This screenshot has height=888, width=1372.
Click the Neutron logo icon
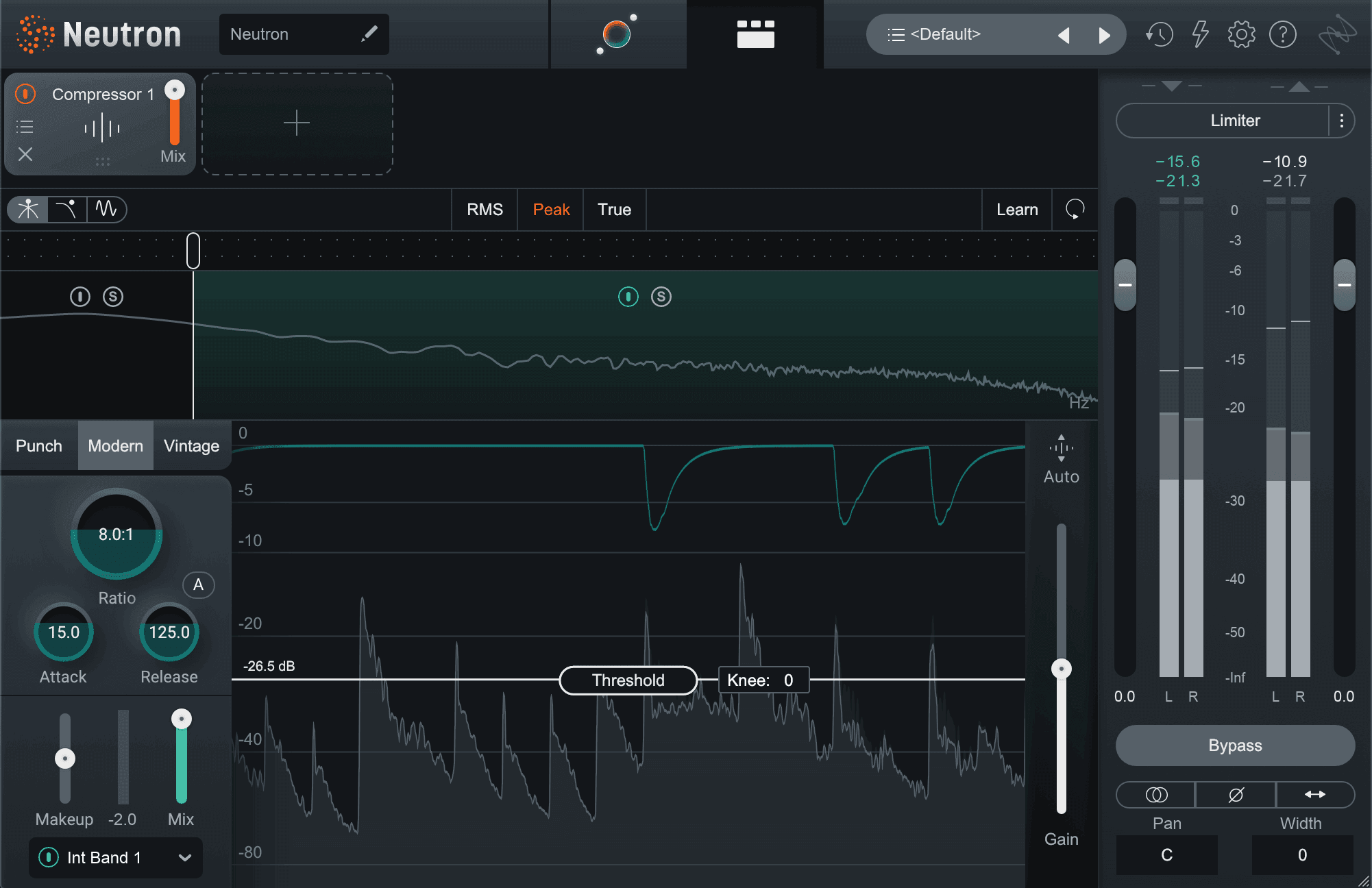coord(36,34)
